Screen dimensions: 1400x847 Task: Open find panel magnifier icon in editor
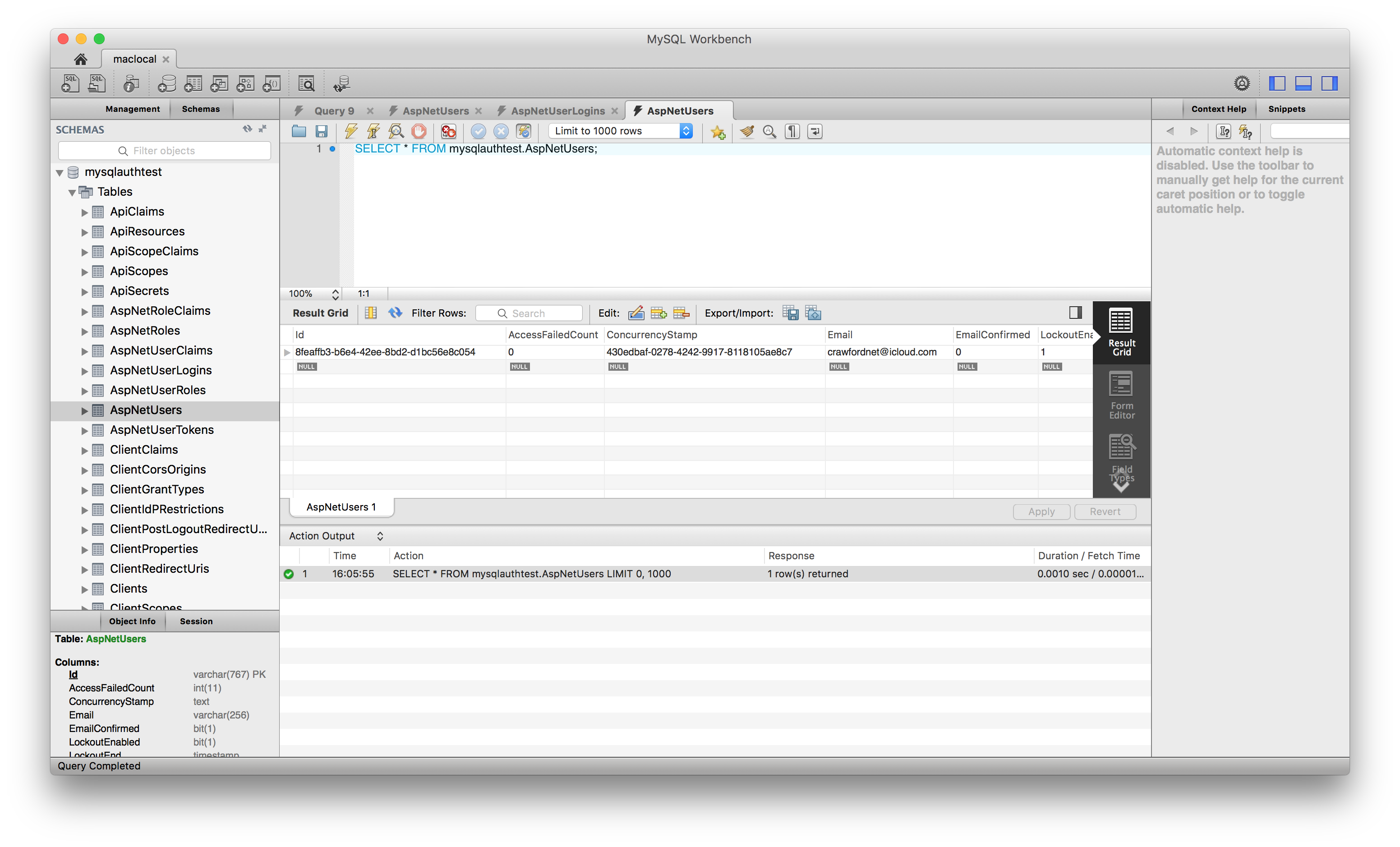(x=769, y=131)
